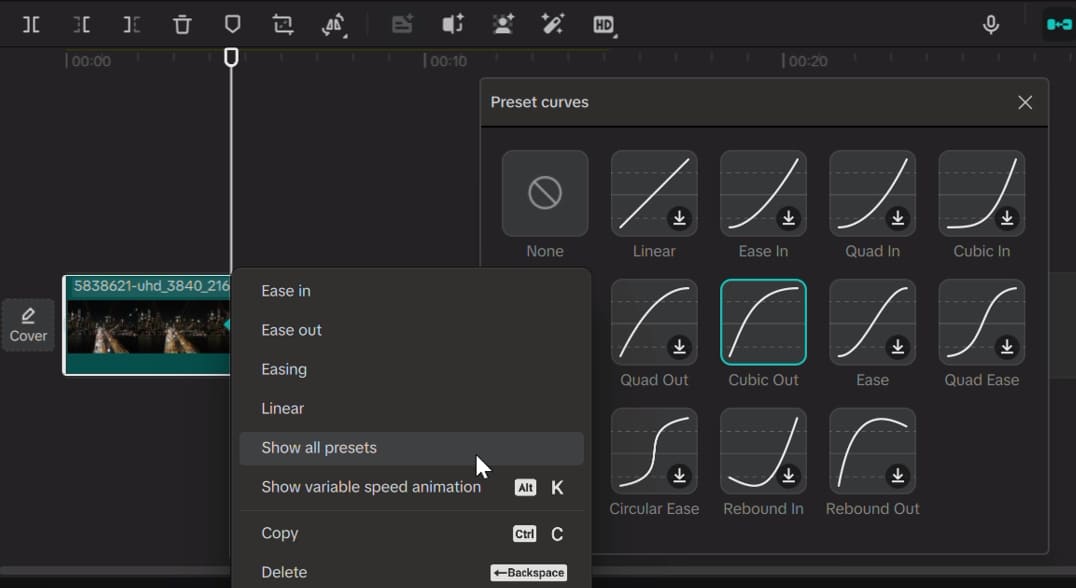Download the Ease curve arrow icon

(x=898, y=346)
